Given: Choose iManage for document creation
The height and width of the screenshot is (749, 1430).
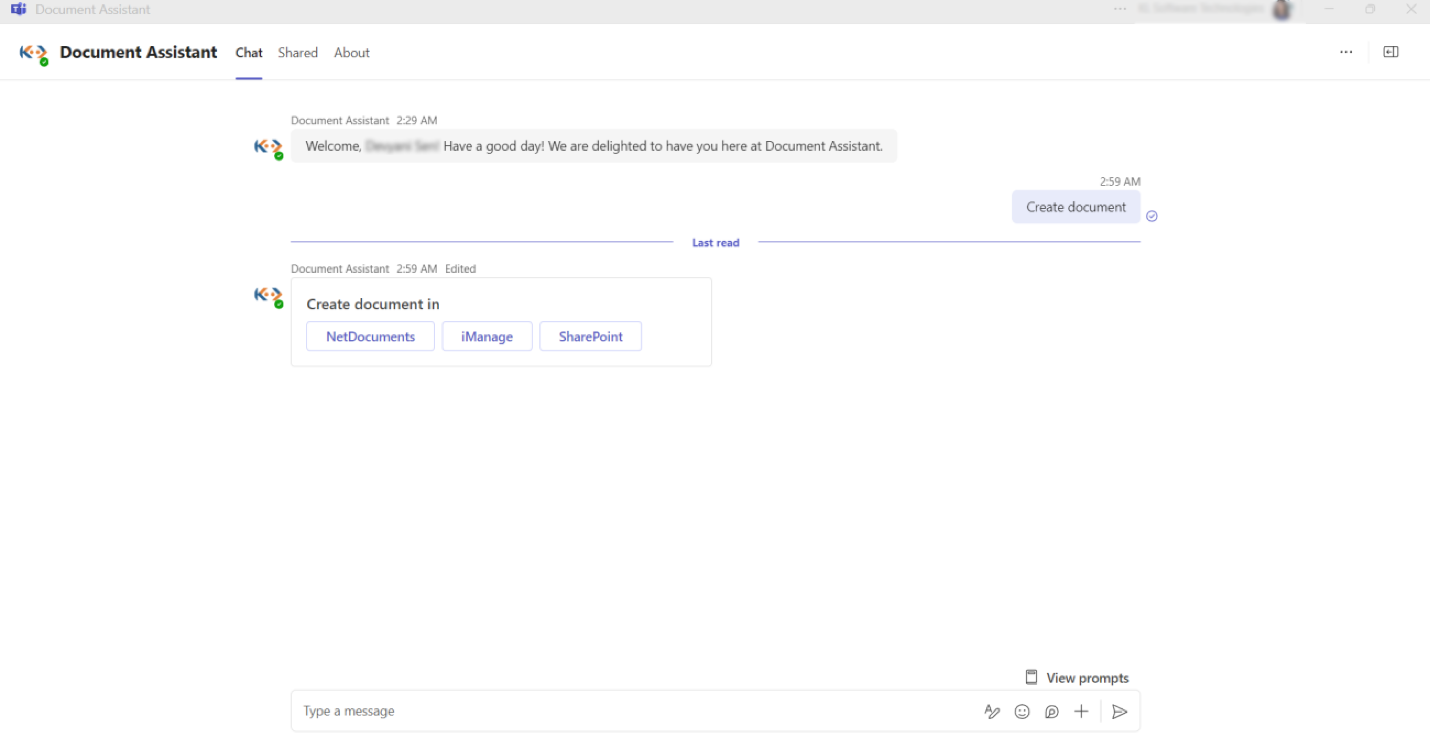Looking at the screenshot, I should [x=487, y=337].
